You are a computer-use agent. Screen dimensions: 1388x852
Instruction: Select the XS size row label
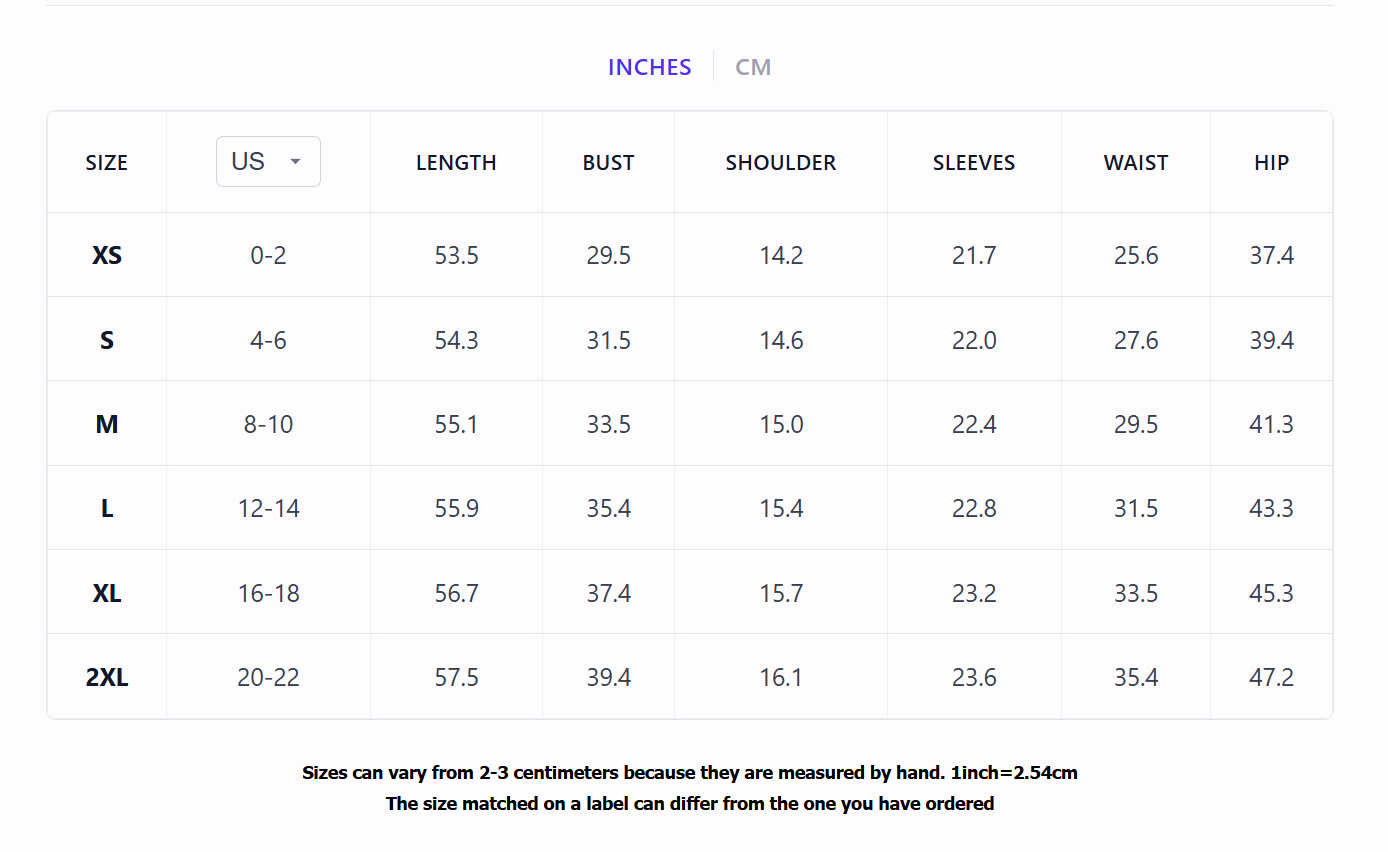tap(107, 255)
